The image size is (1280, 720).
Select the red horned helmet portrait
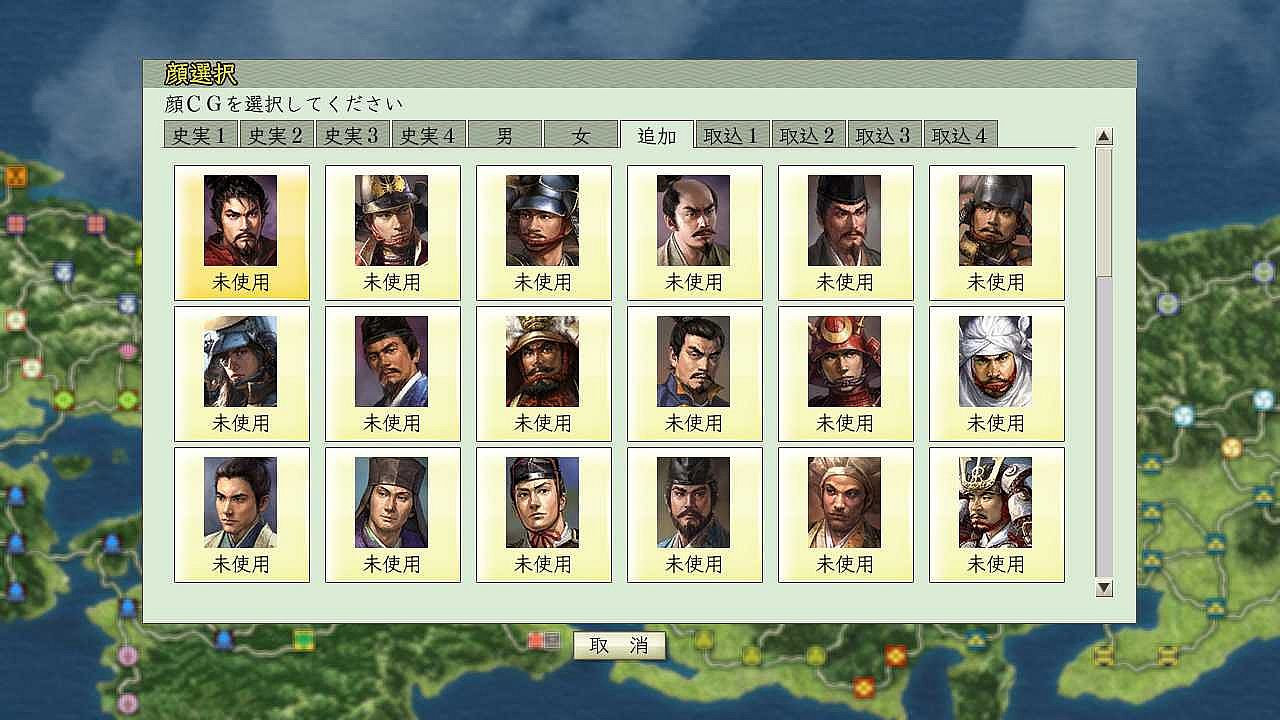tap(845, 374)
